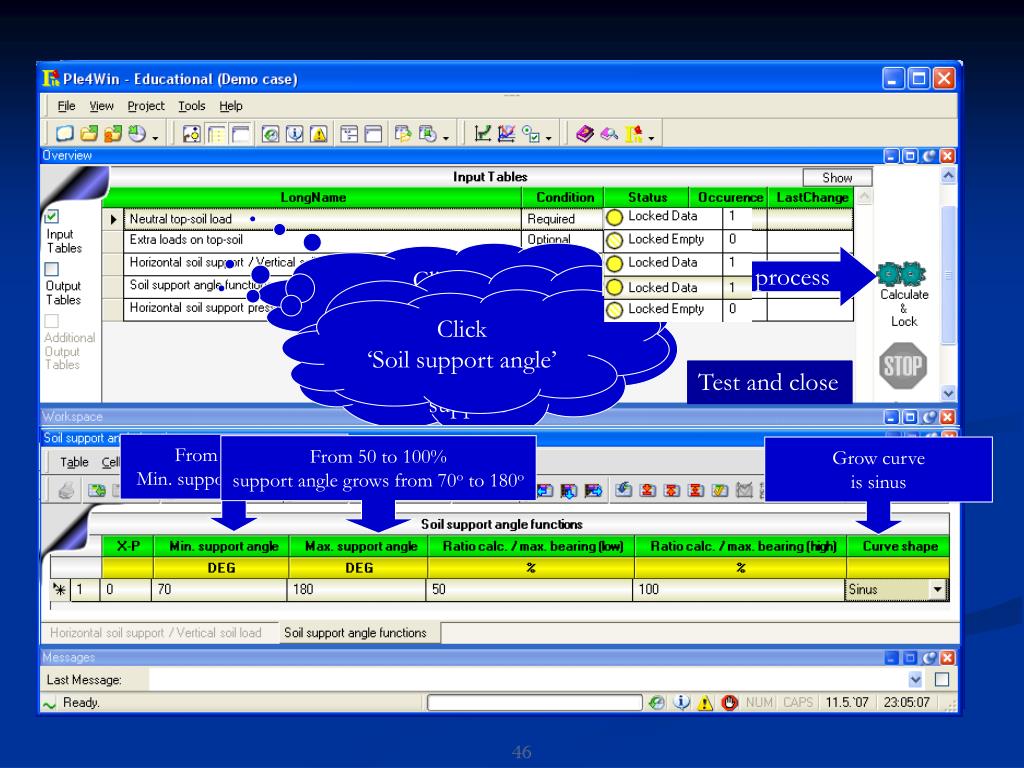The height and width of the screenshot is (768, 1024).
Task: Click the LongName column header
Action: click(313, 197)
